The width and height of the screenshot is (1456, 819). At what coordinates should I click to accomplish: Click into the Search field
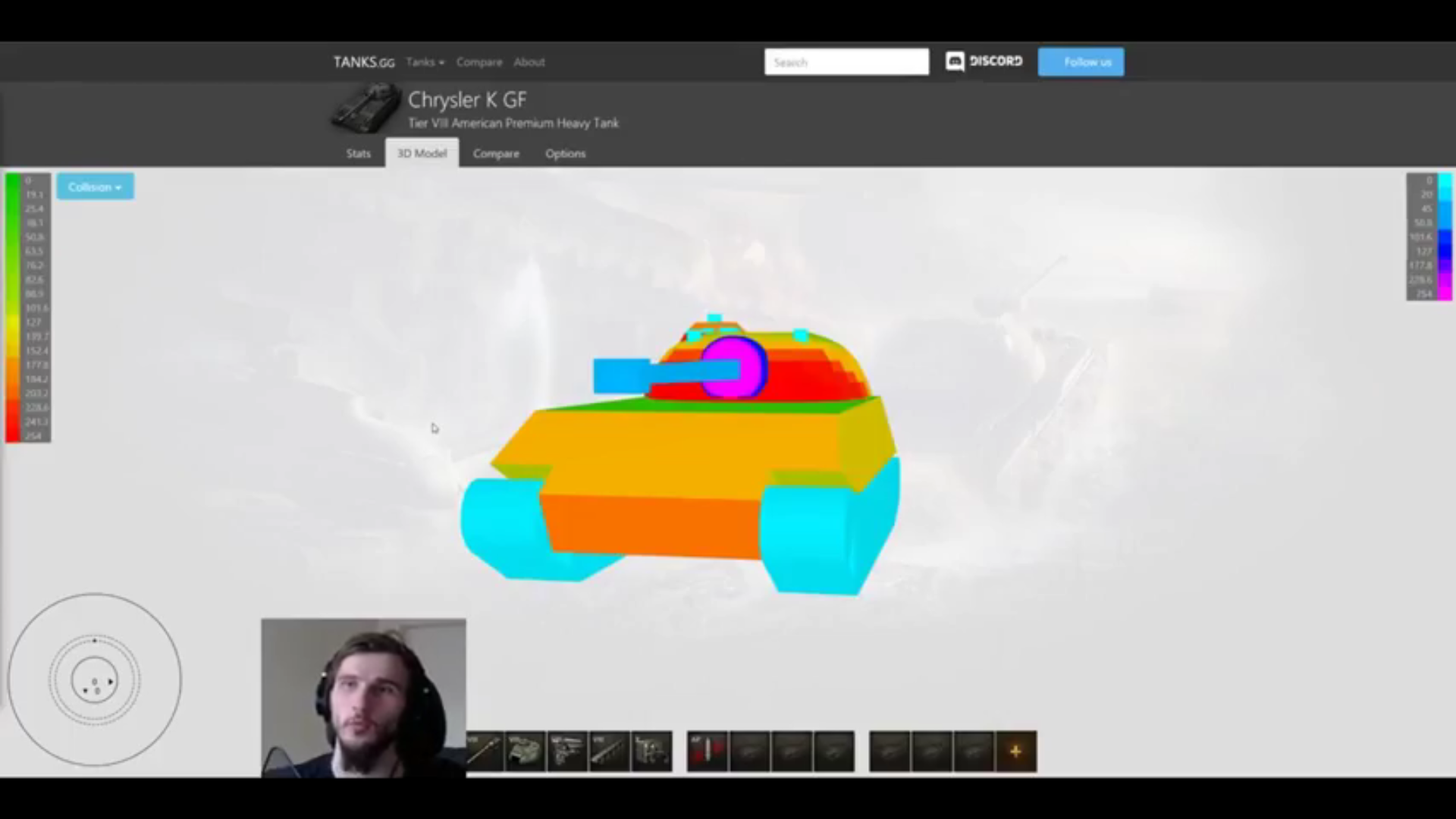[846, 62]
